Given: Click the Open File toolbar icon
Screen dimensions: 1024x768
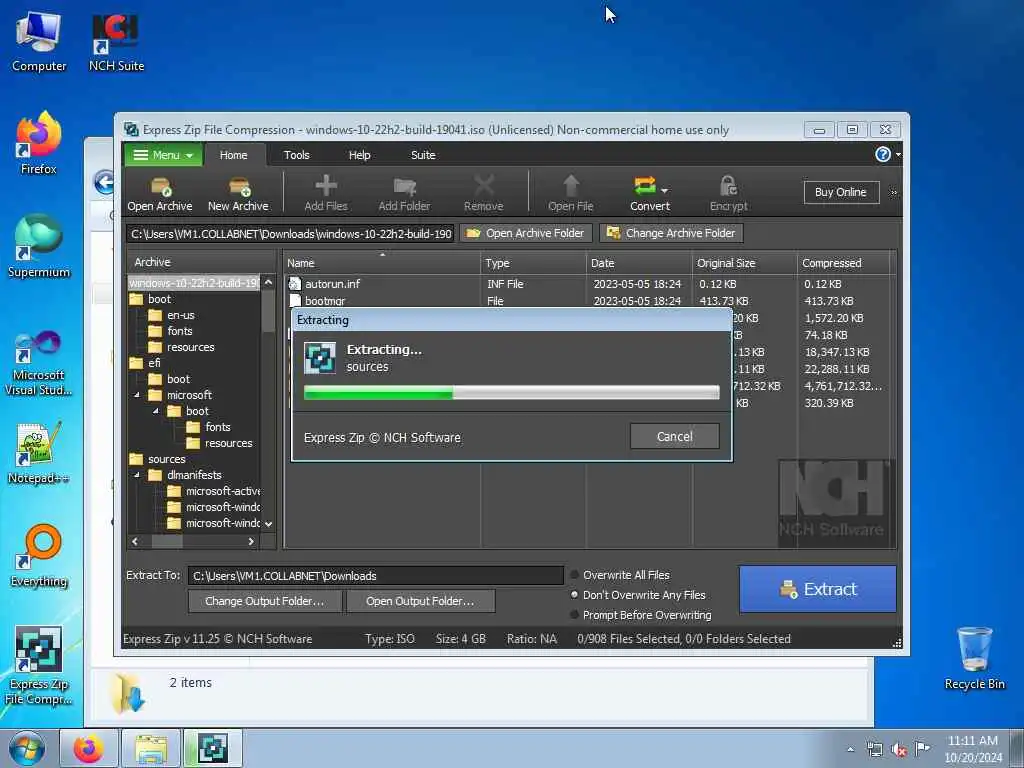Looking at the screenshot, I should point(571,193).
